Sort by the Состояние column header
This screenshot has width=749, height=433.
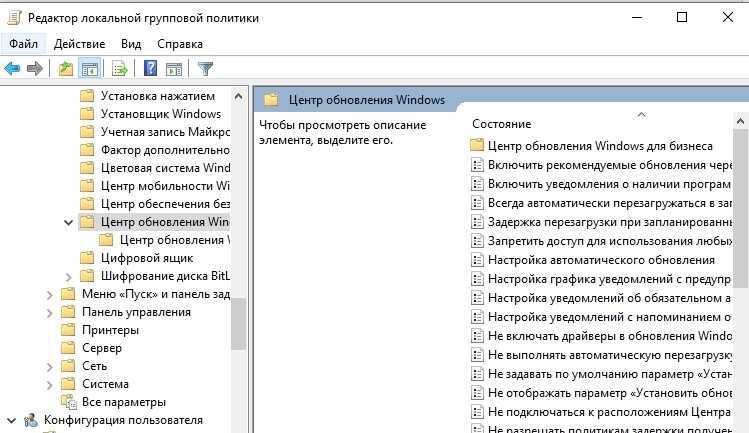click(502, 124)
